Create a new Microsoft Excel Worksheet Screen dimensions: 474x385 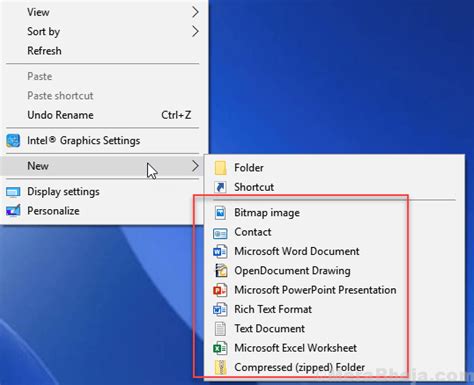[x=334, y=348]
